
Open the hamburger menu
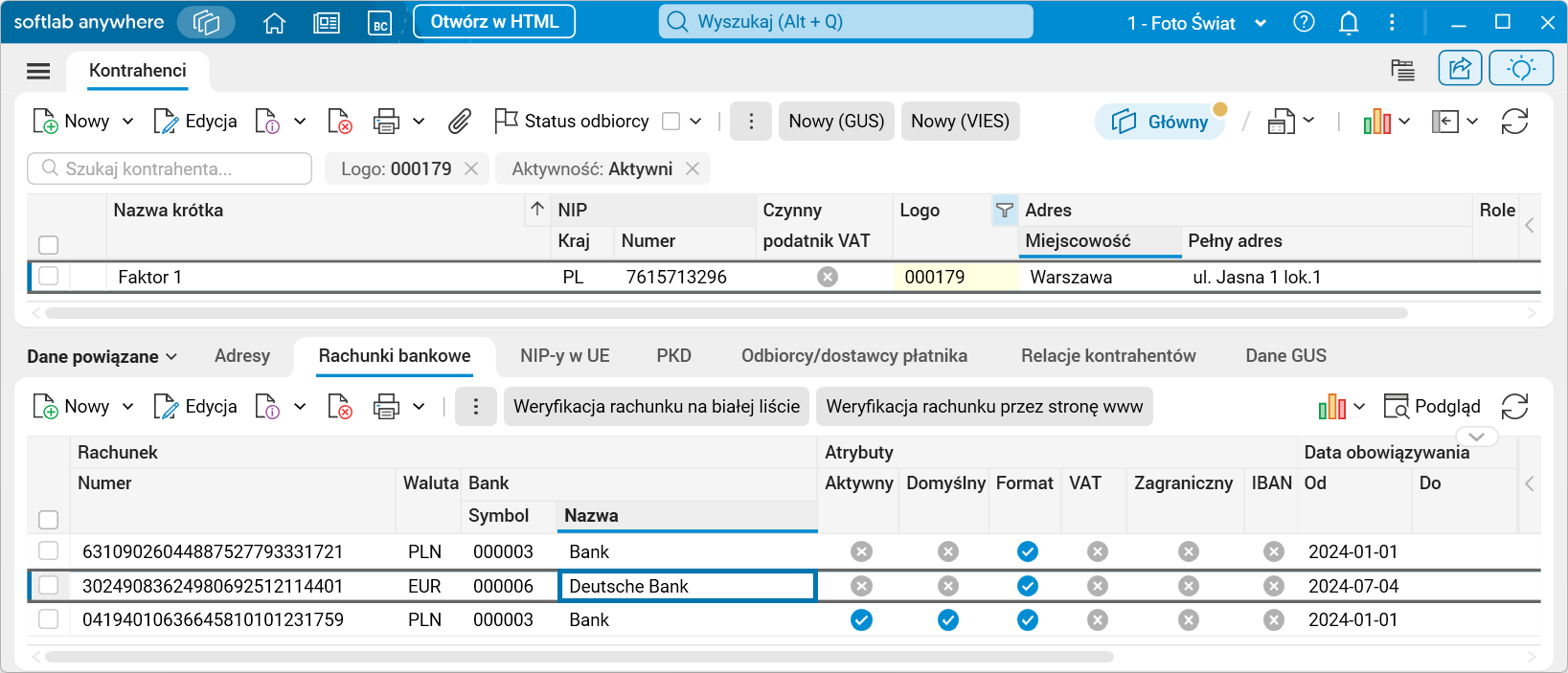point(38,71)
